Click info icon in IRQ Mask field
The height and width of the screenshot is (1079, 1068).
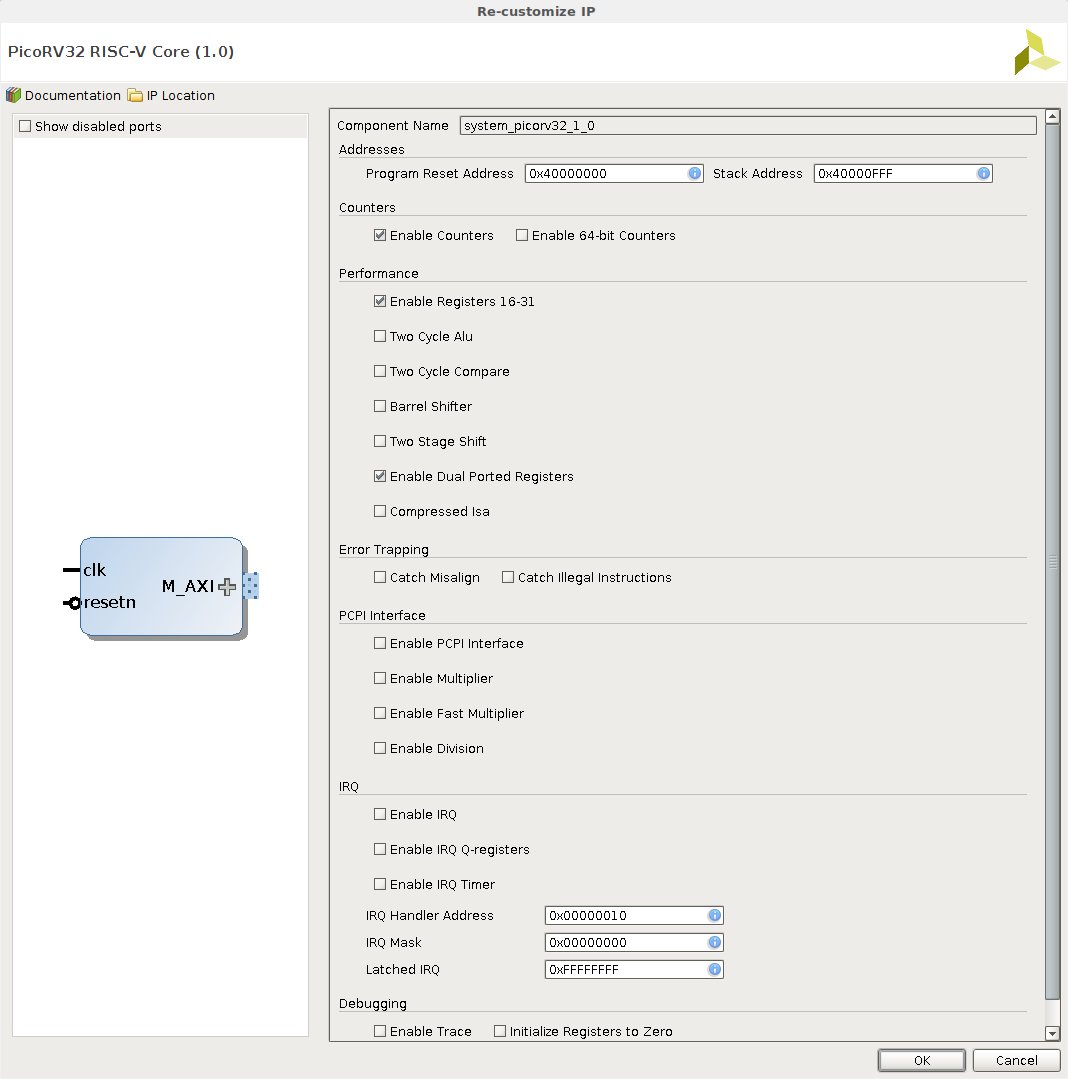714,942
